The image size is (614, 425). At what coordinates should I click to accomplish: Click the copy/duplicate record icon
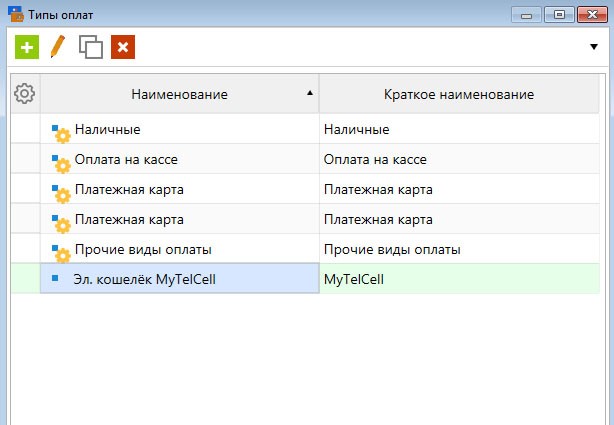click(x=91, y=47)
